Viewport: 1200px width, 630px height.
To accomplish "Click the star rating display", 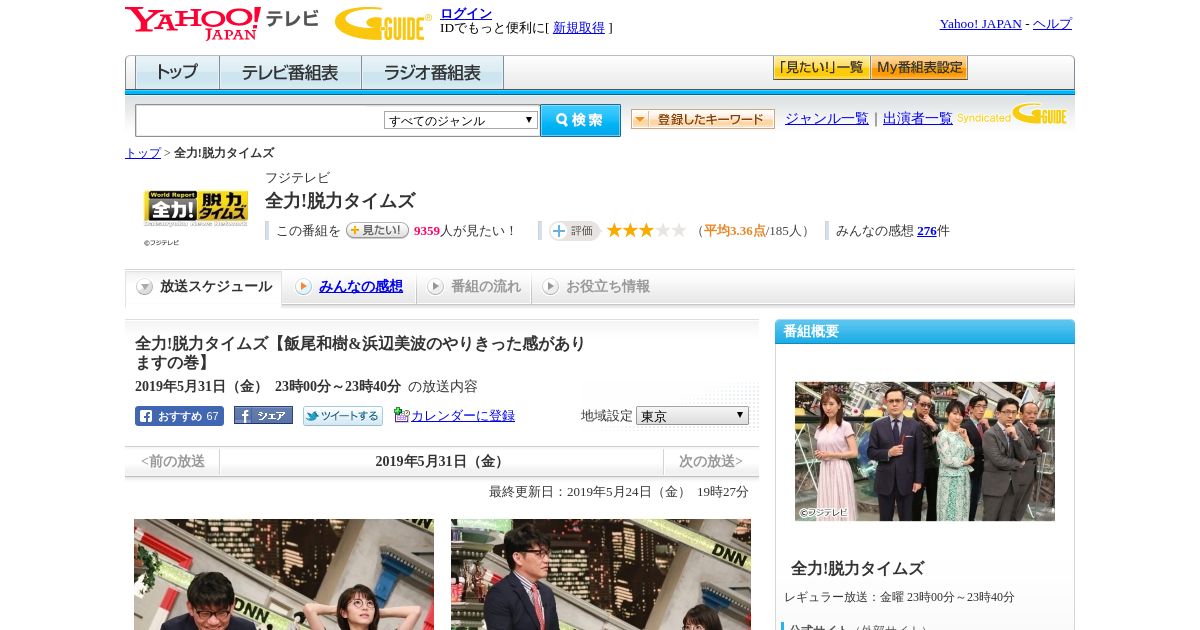I will 646,230.
